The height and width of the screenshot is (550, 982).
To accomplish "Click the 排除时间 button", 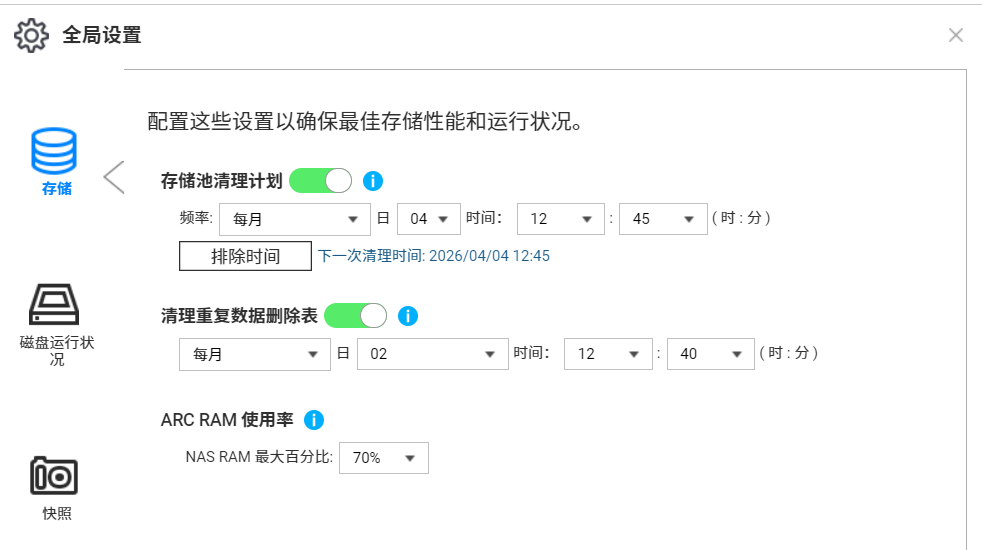I will (x=245, y=256).
